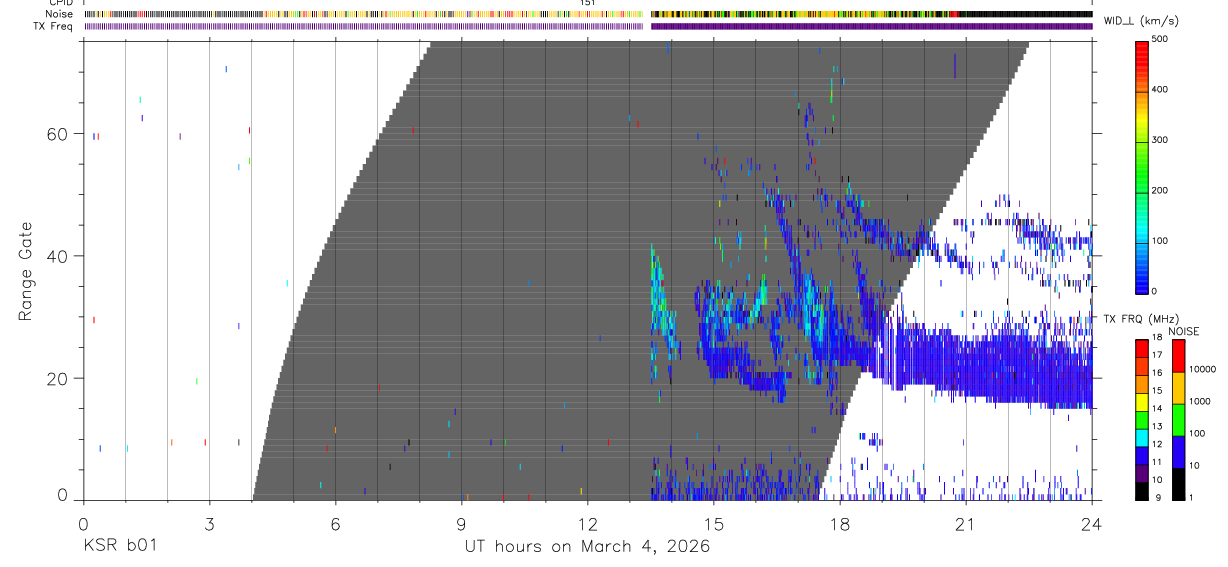The width and height of the screenshot is (1228, 567).
Task: Click the 21 tick label on UT hours axis
Action: coord(966,524)
